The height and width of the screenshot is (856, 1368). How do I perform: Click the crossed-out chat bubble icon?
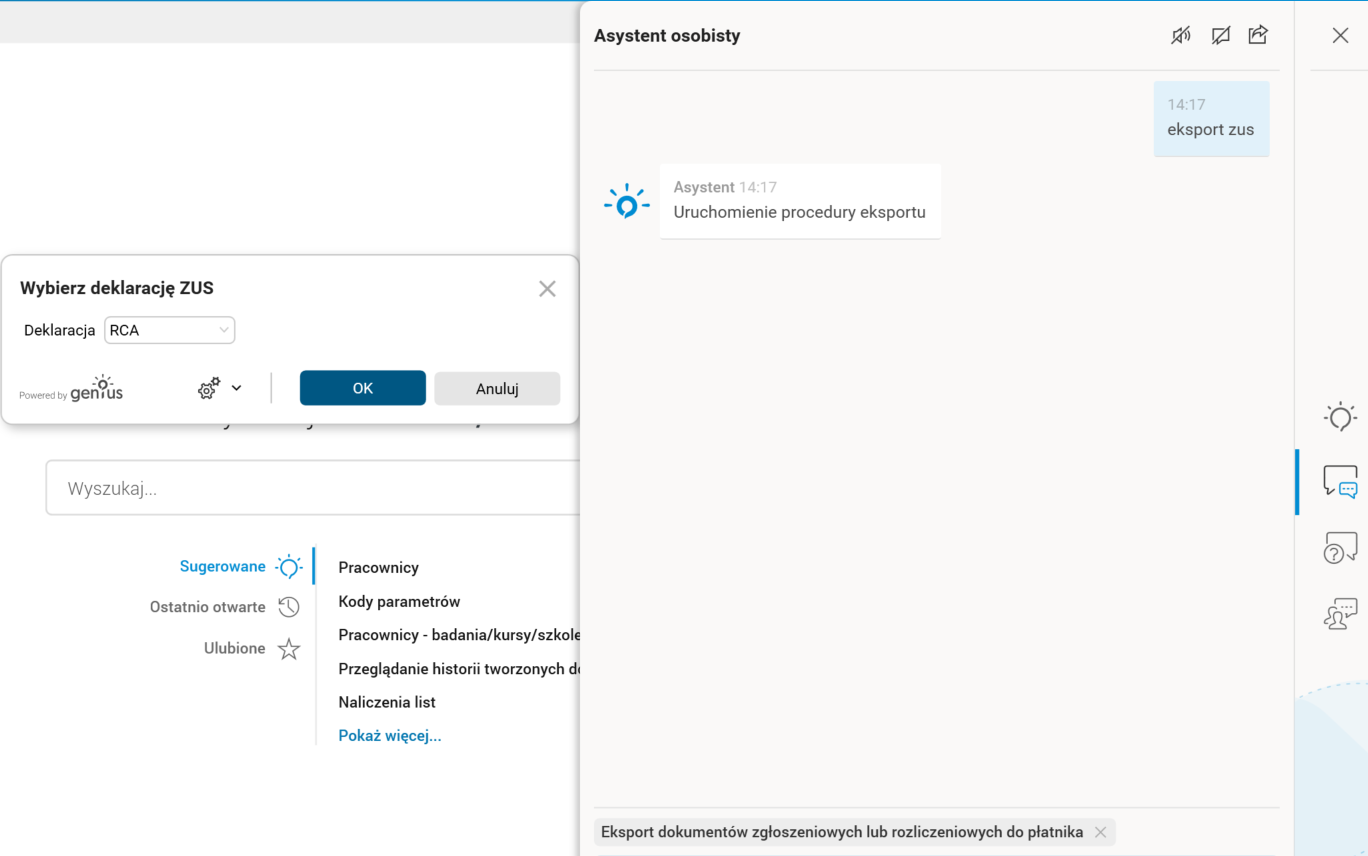coord(1220,36)
